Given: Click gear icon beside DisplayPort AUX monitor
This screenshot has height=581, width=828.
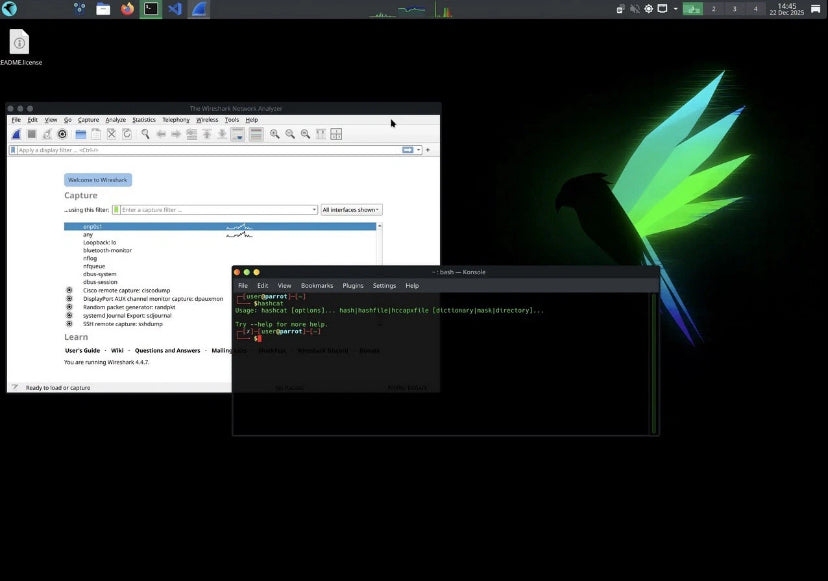Looking at the screenshot, I should pyautogui.click(x=69, y=298).
